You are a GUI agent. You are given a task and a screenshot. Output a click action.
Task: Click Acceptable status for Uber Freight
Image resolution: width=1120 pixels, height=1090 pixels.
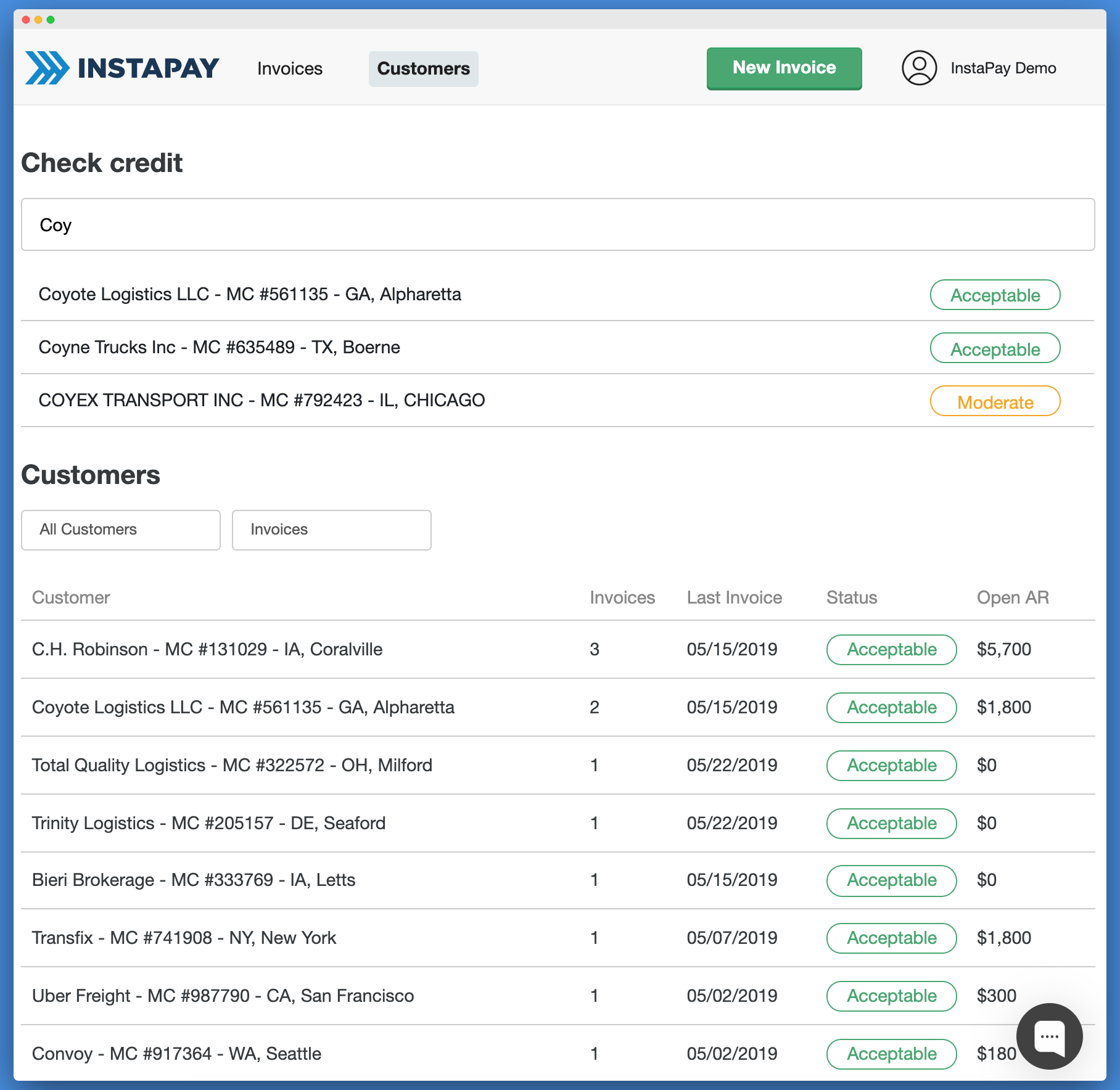coord(891,996)
